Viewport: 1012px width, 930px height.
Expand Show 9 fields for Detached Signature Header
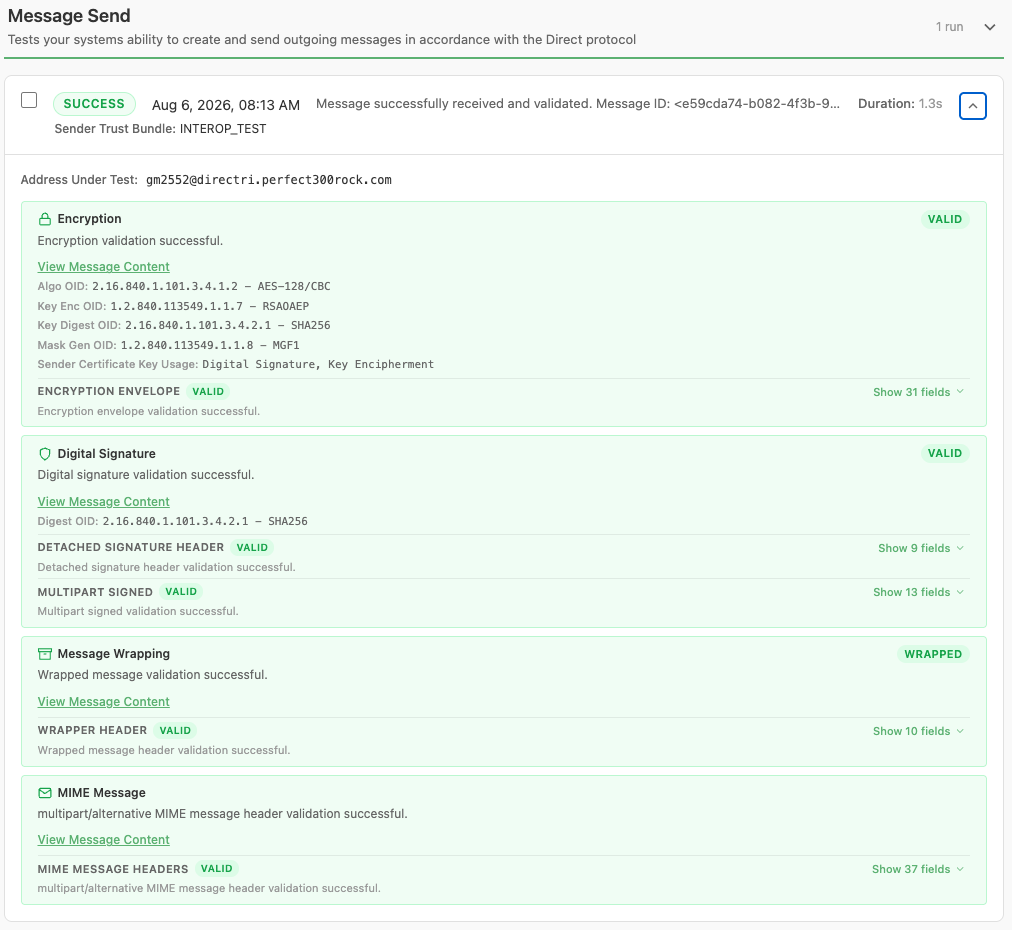pyautogui.click(x=920, y=548)
